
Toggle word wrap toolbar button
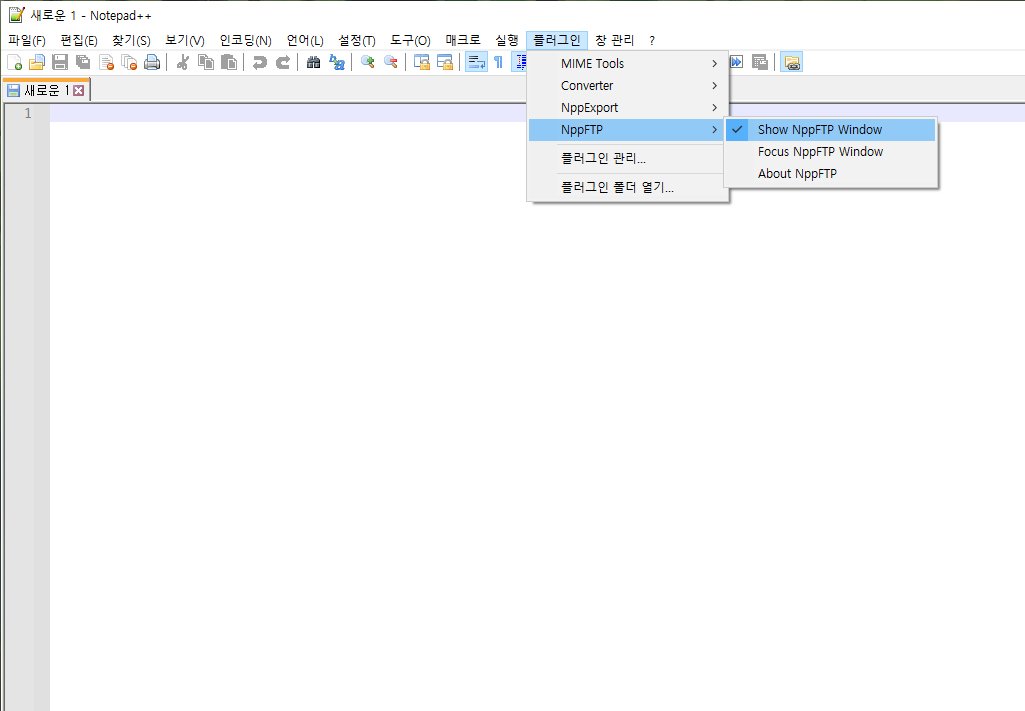476,63
